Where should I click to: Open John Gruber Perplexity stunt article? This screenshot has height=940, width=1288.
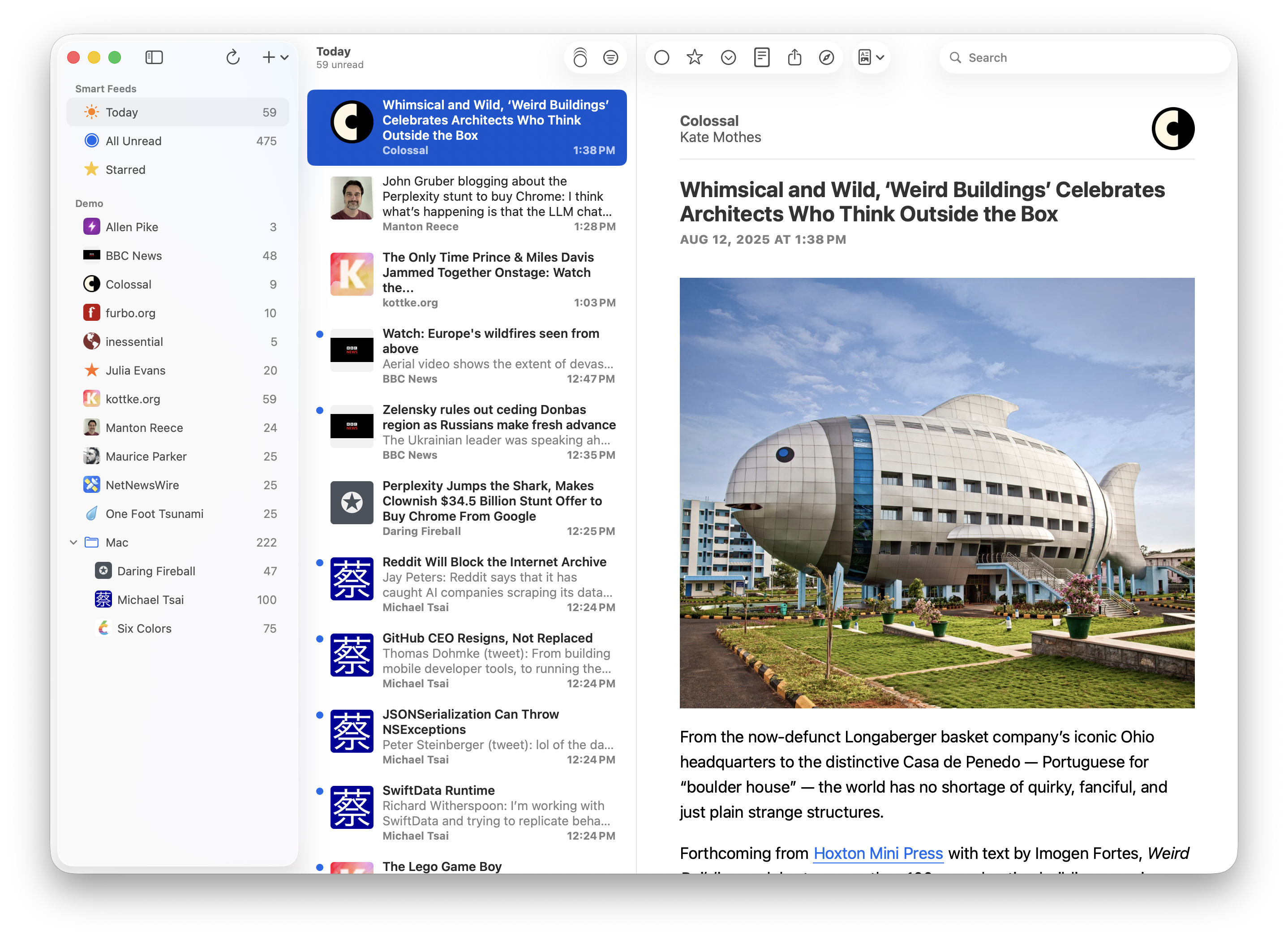tap(467, 204)
